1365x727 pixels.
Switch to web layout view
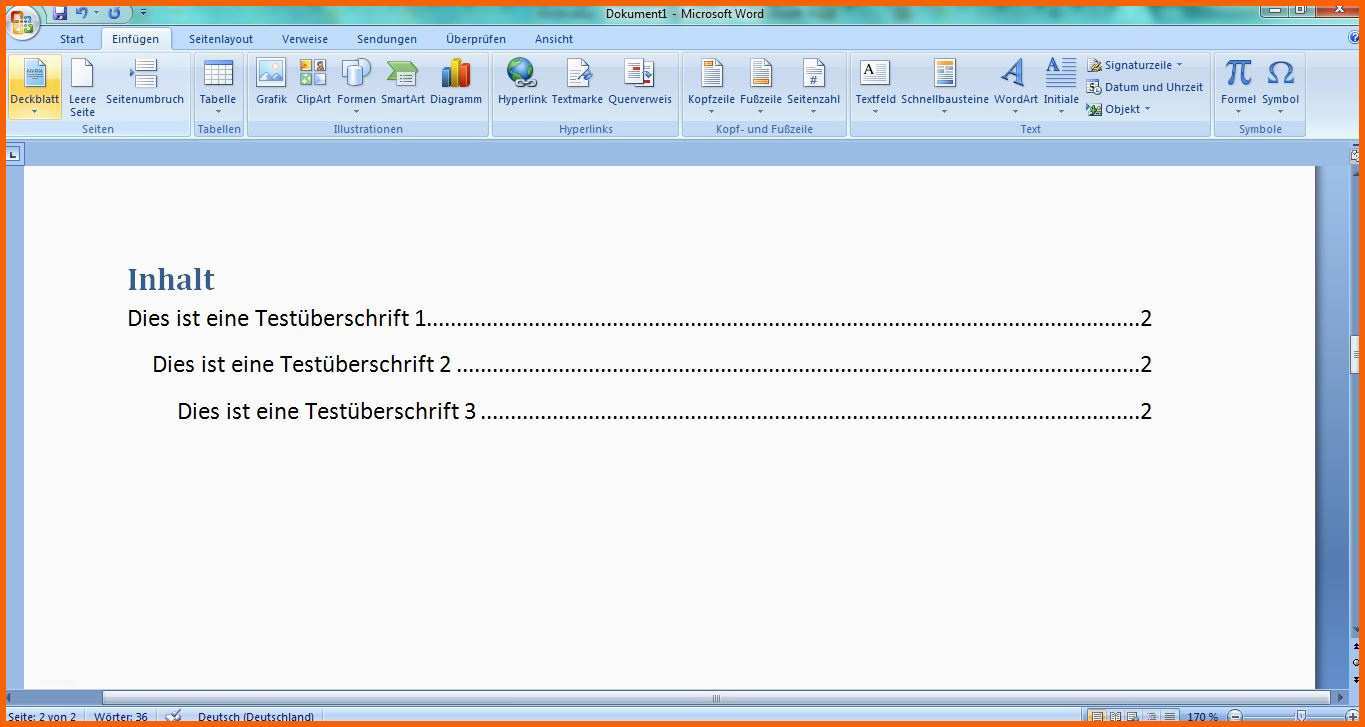click(x=1133, y=716)
